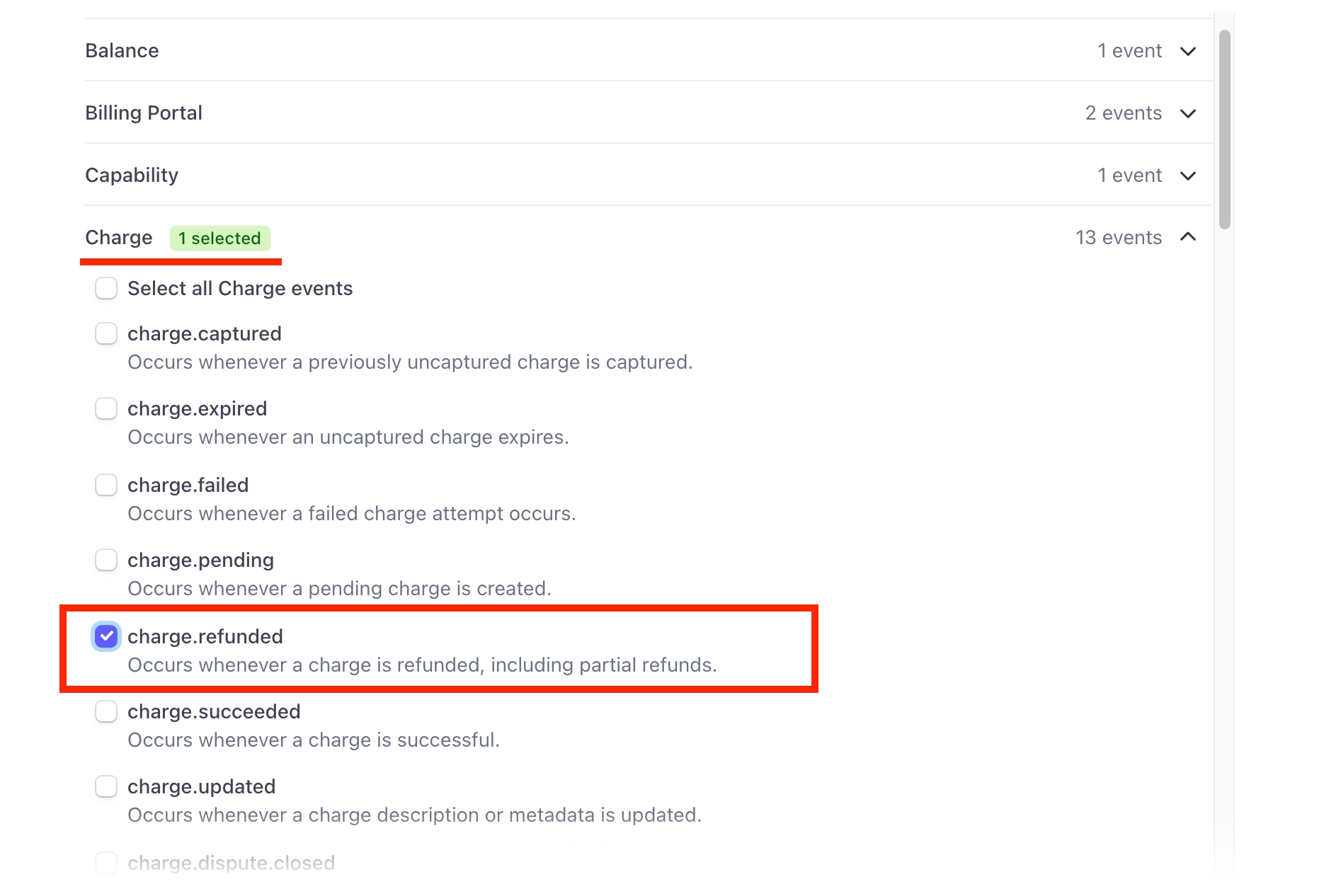
Task: Collapse the Charge events section
Action: pyautogui.click(x=1187, y=238)
